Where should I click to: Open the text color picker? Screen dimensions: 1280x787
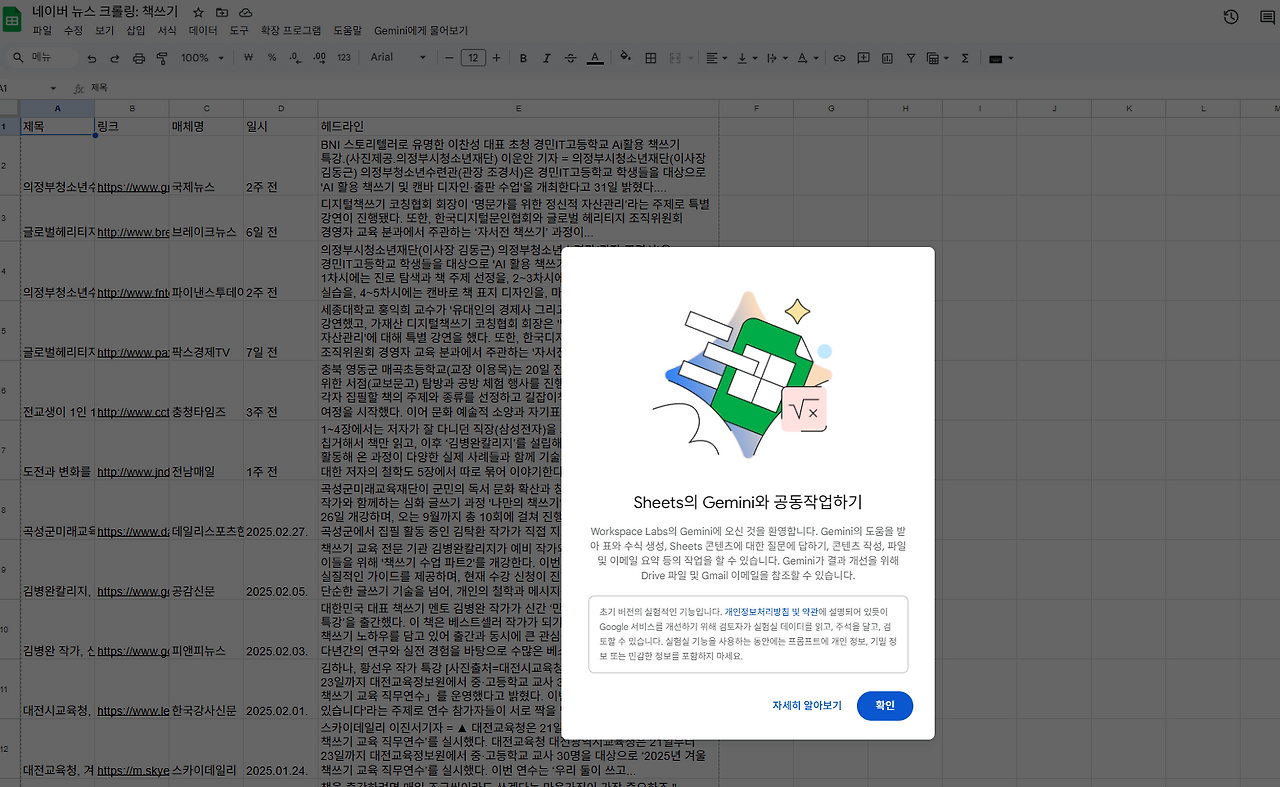tap(595, 58)
